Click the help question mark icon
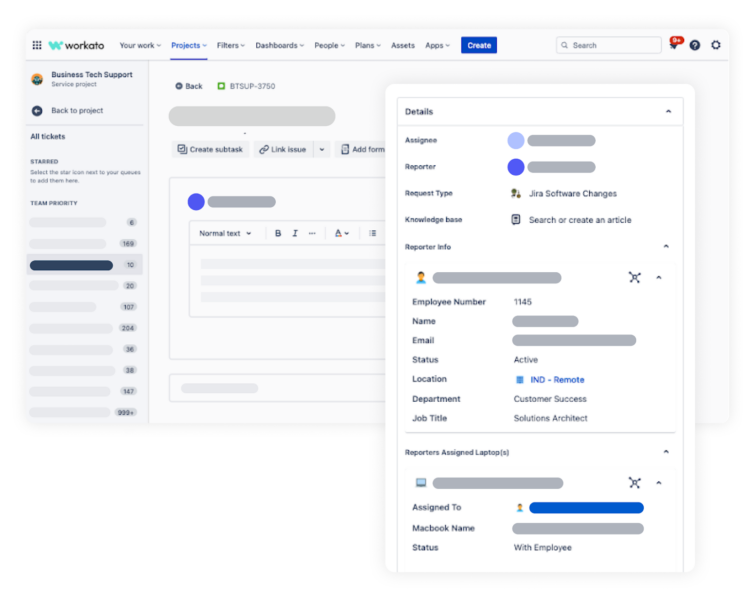754x600 pixels. click(x=695, y=45)
